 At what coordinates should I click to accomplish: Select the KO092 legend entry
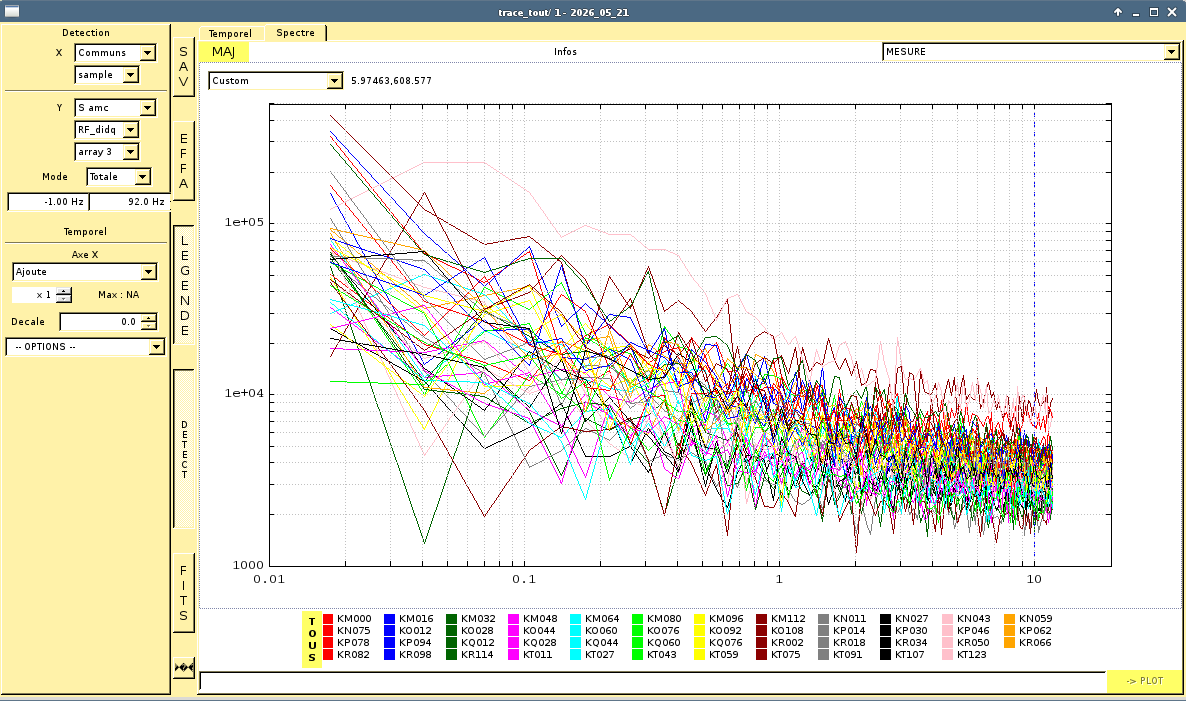pyautogui.click(x=725, y=631)
